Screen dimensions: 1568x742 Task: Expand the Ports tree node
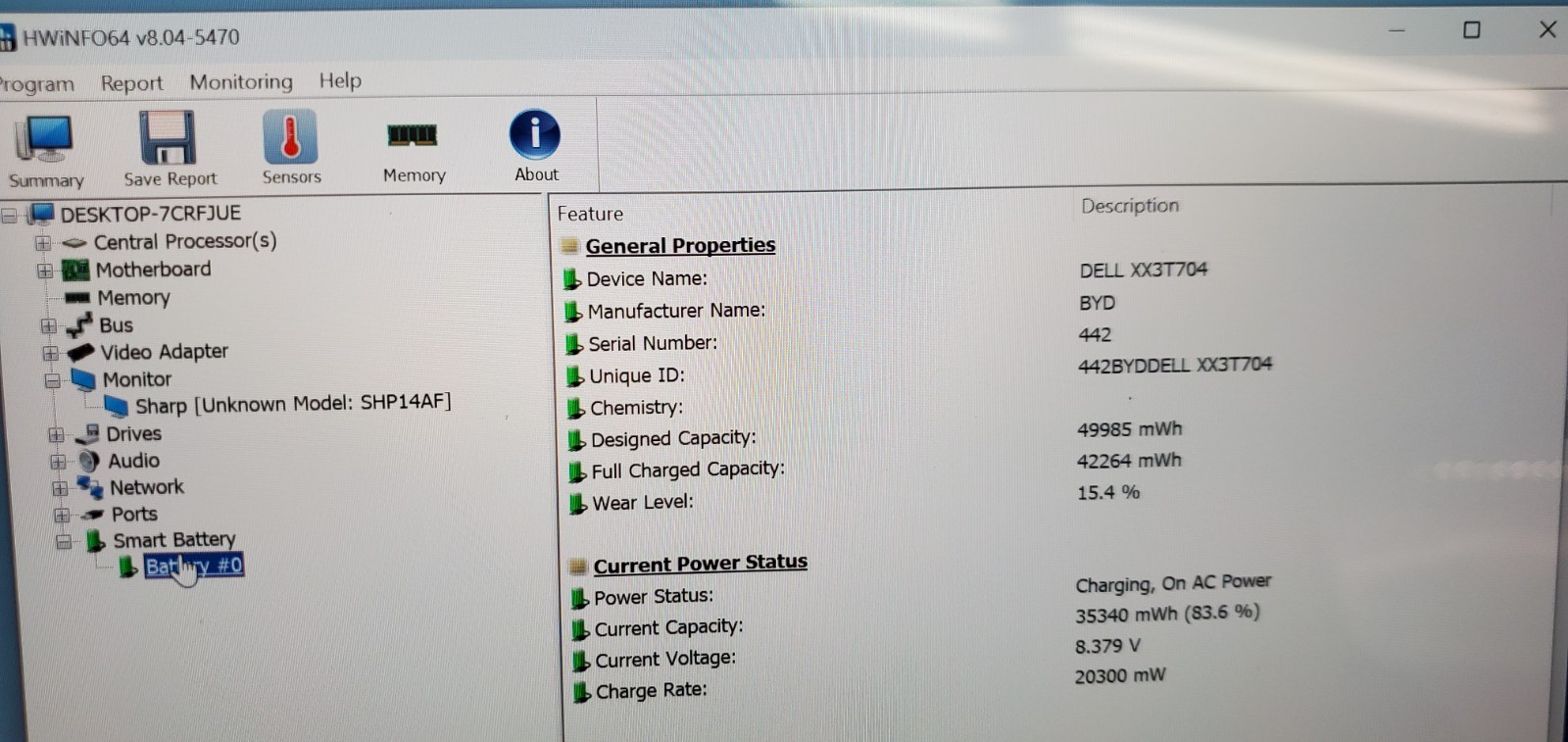click(62, 516)
